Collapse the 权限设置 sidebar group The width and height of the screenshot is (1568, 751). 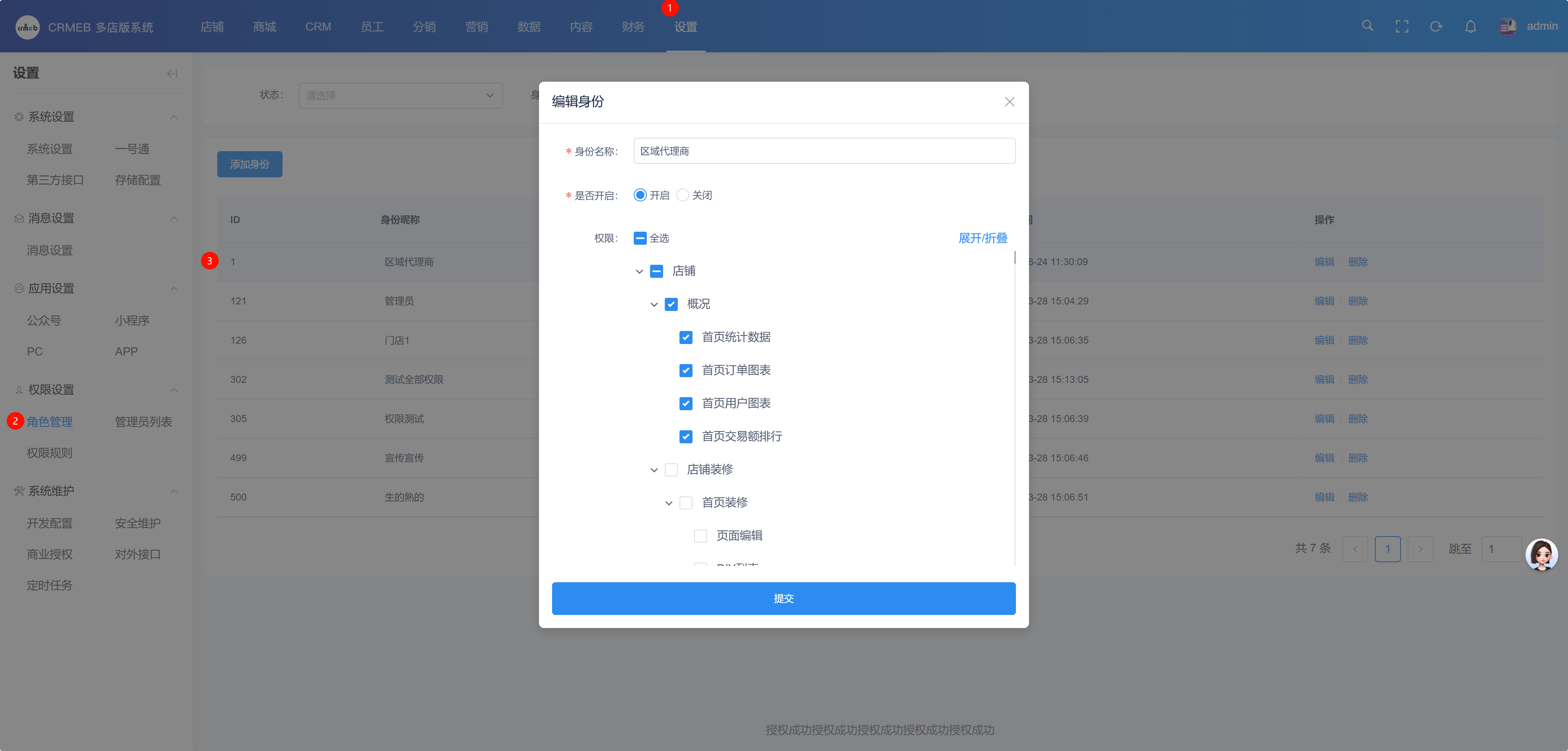pyautogui.click(x=174, y=390)
